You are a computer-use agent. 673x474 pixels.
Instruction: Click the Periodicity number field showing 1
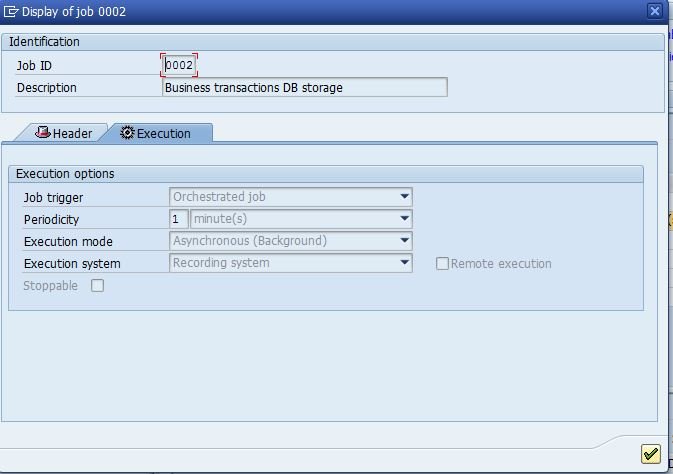(x=179, y=219)
